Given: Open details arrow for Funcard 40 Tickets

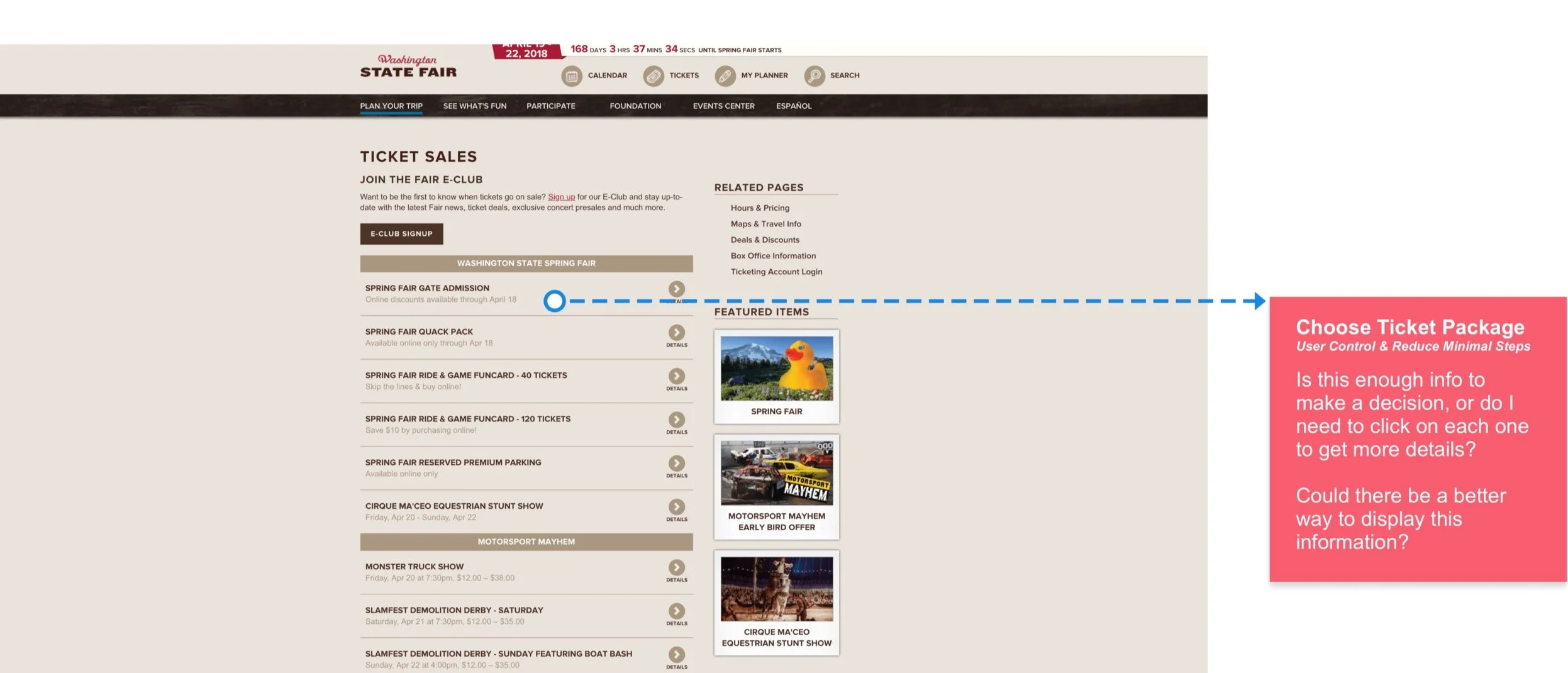Looking at the screenshot, I should (677, 376).
